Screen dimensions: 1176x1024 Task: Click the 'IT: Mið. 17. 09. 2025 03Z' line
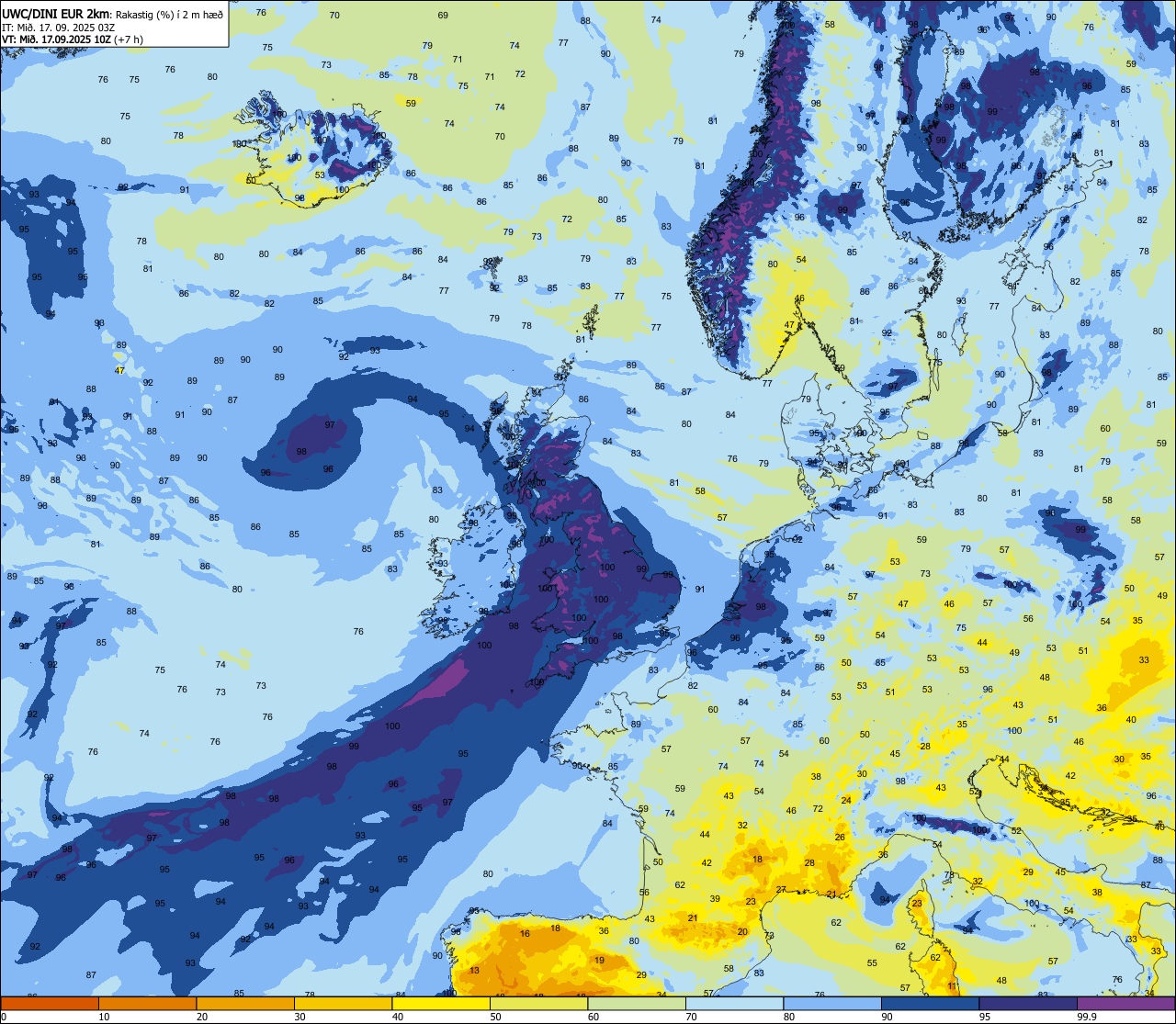point(61,28)
